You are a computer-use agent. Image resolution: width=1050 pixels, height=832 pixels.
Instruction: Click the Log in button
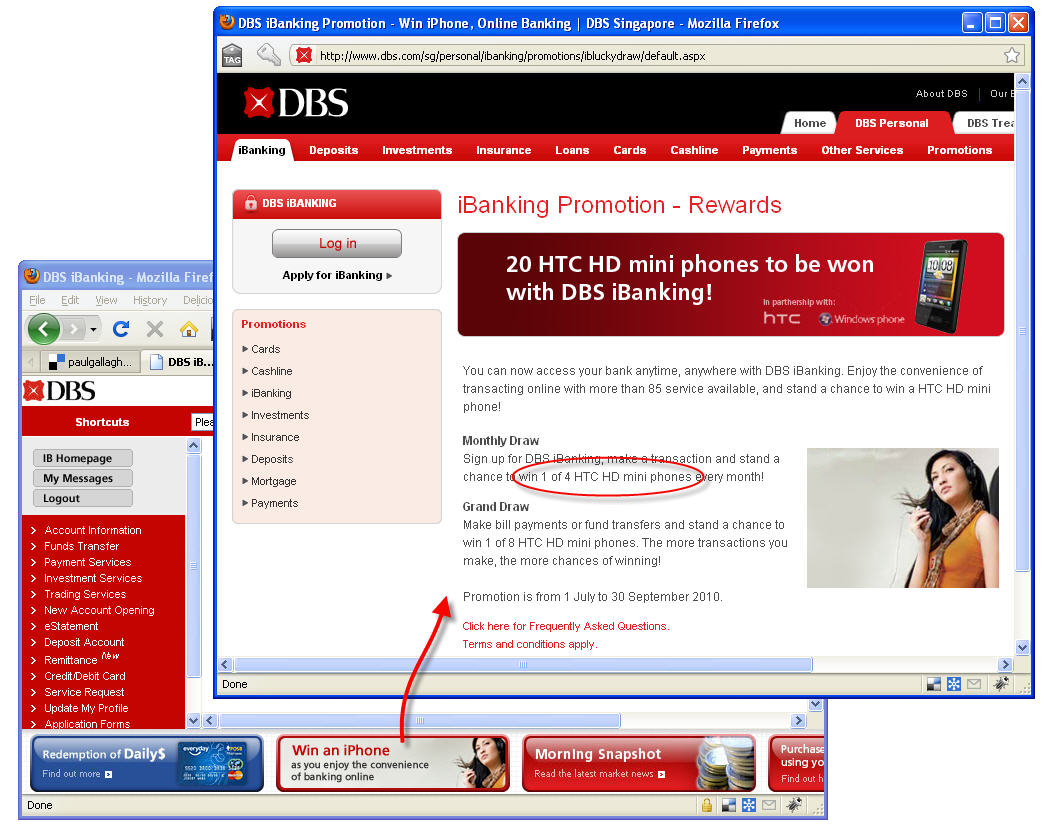tap(337, 243)
